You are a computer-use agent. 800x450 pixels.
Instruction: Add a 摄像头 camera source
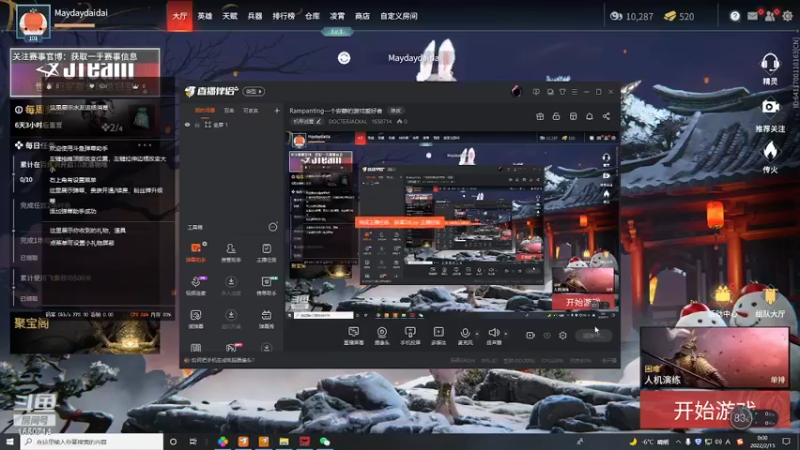[382, 336]
